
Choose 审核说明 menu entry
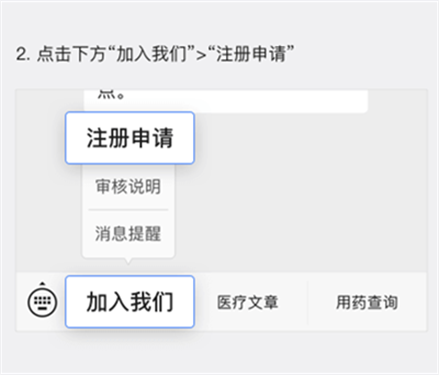tap(128, 186)
